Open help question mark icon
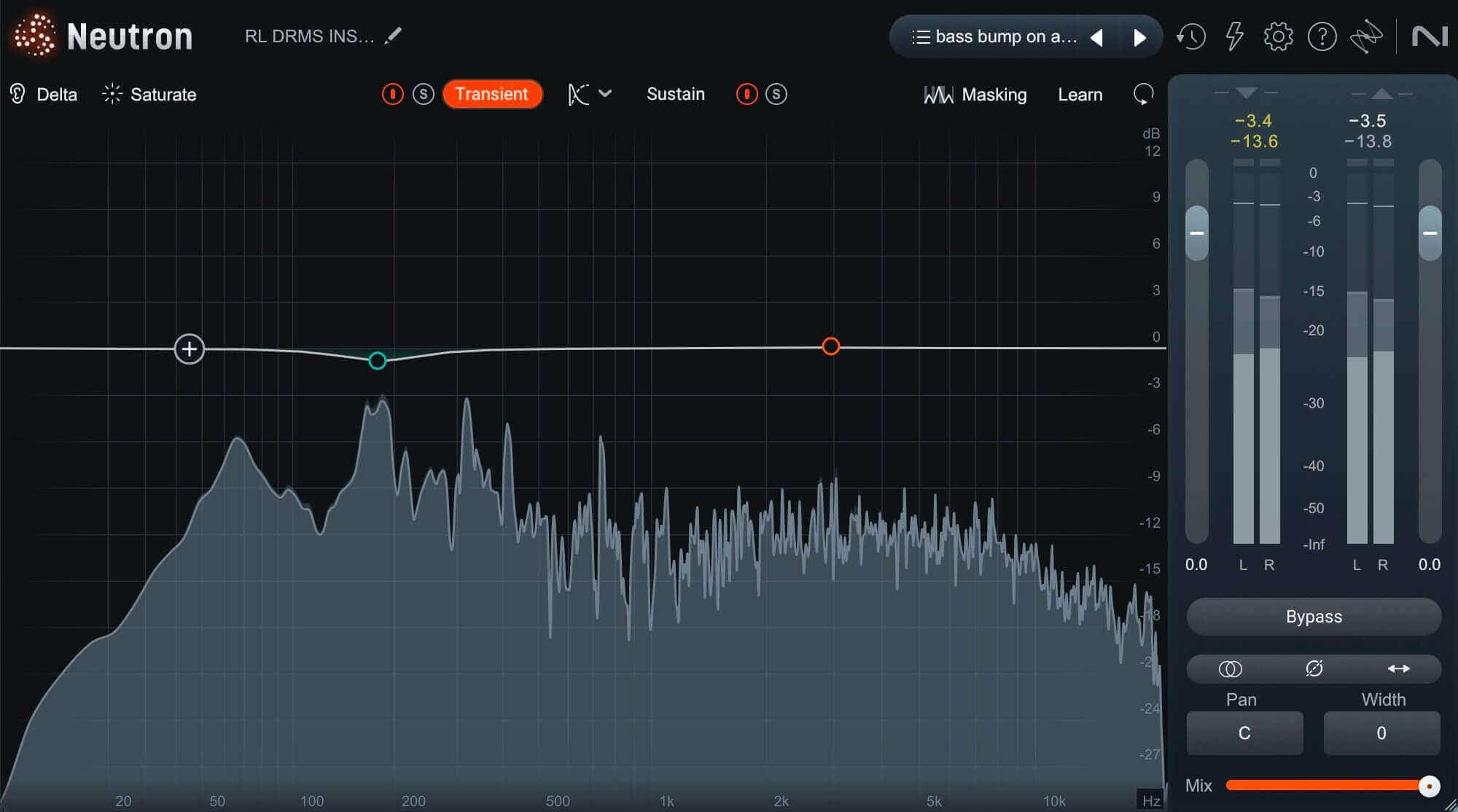Viewport: 1458px width, 812px height. (x=1322, y=36)
